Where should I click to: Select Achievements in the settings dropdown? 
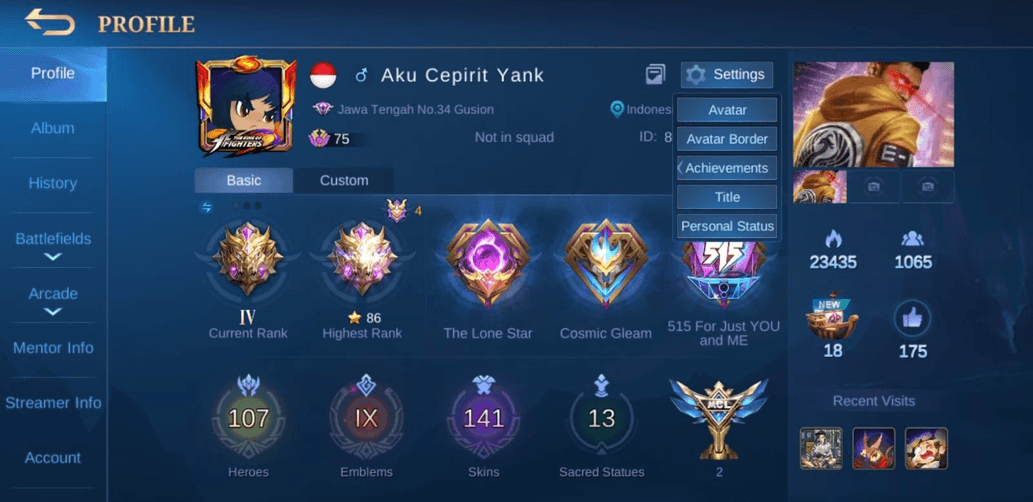point(727,168)
